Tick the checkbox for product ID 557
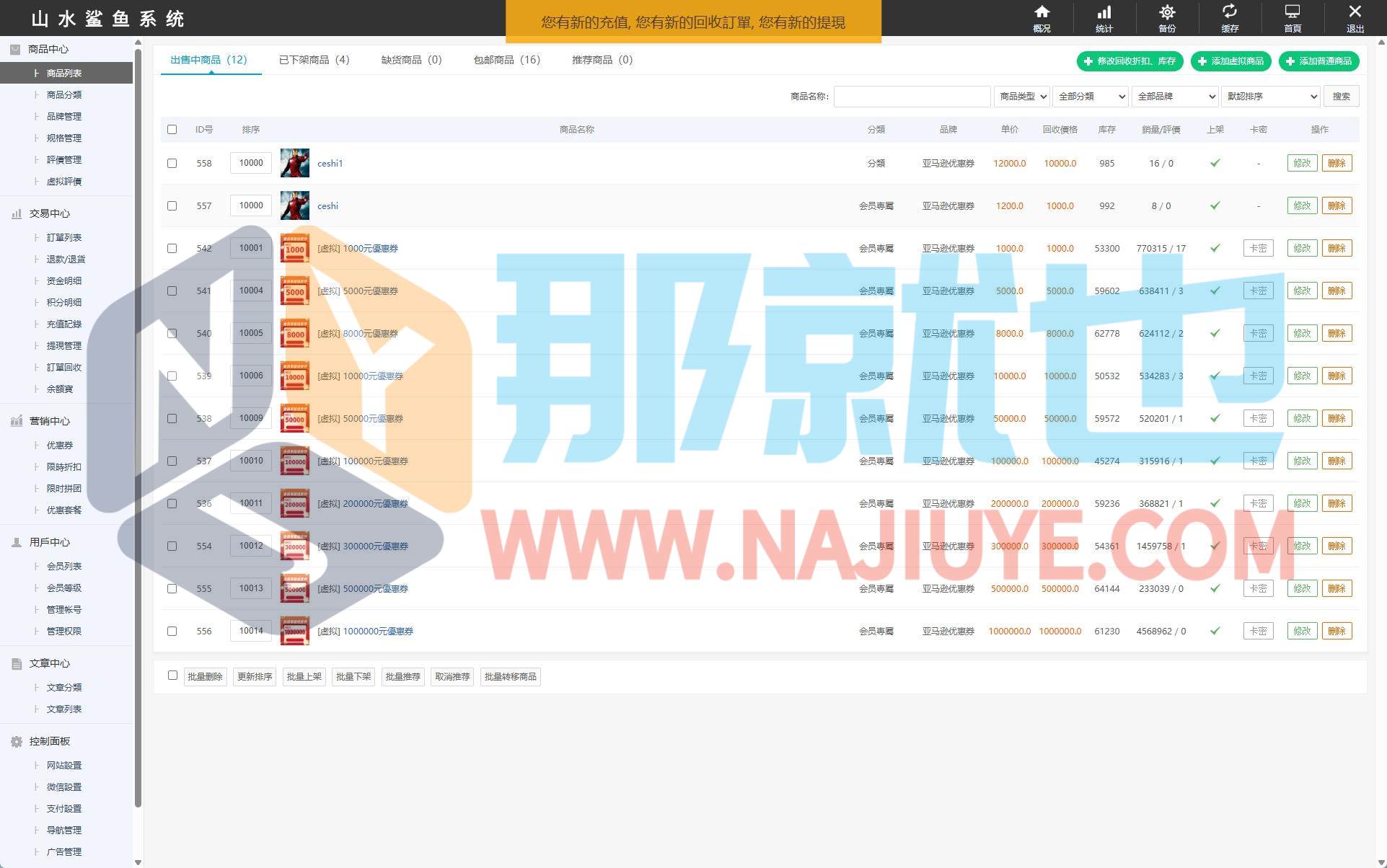 pyautogui.click(x=172, y=205)
